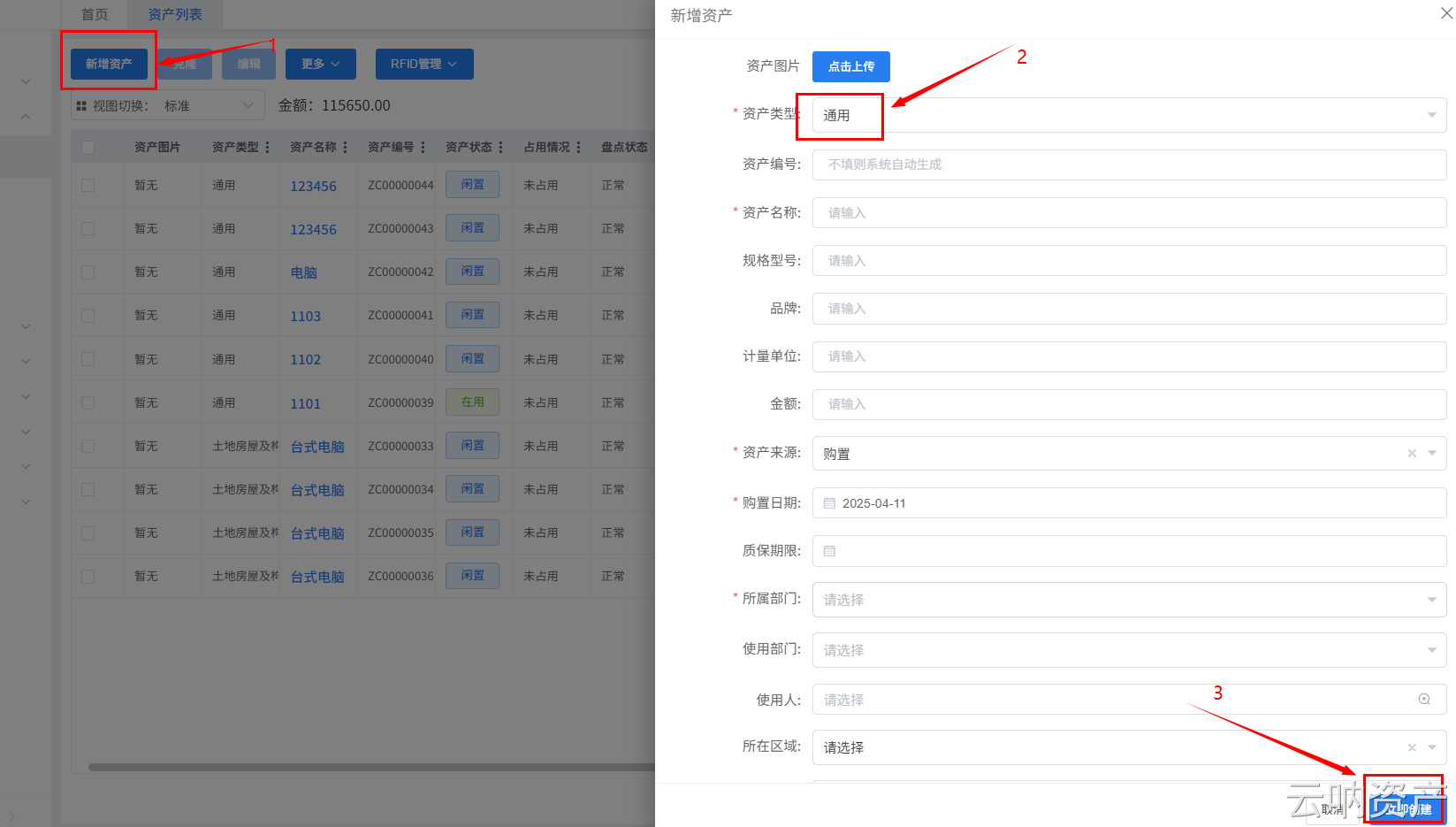Check the row for ZC00000036

88,576
